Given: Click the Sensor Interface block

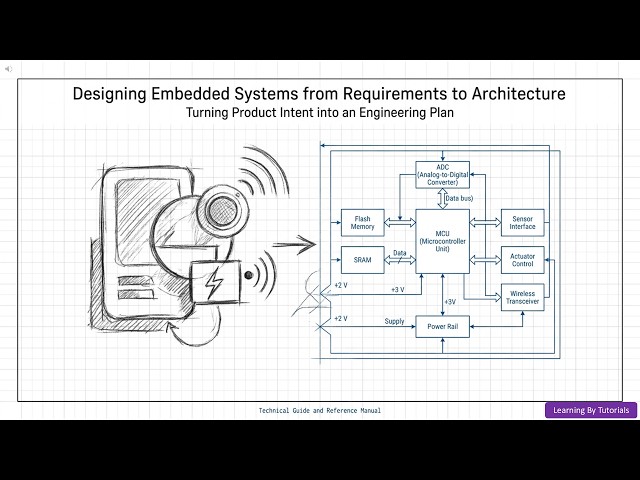Looking at the screenshot, I should coord(522,223).
